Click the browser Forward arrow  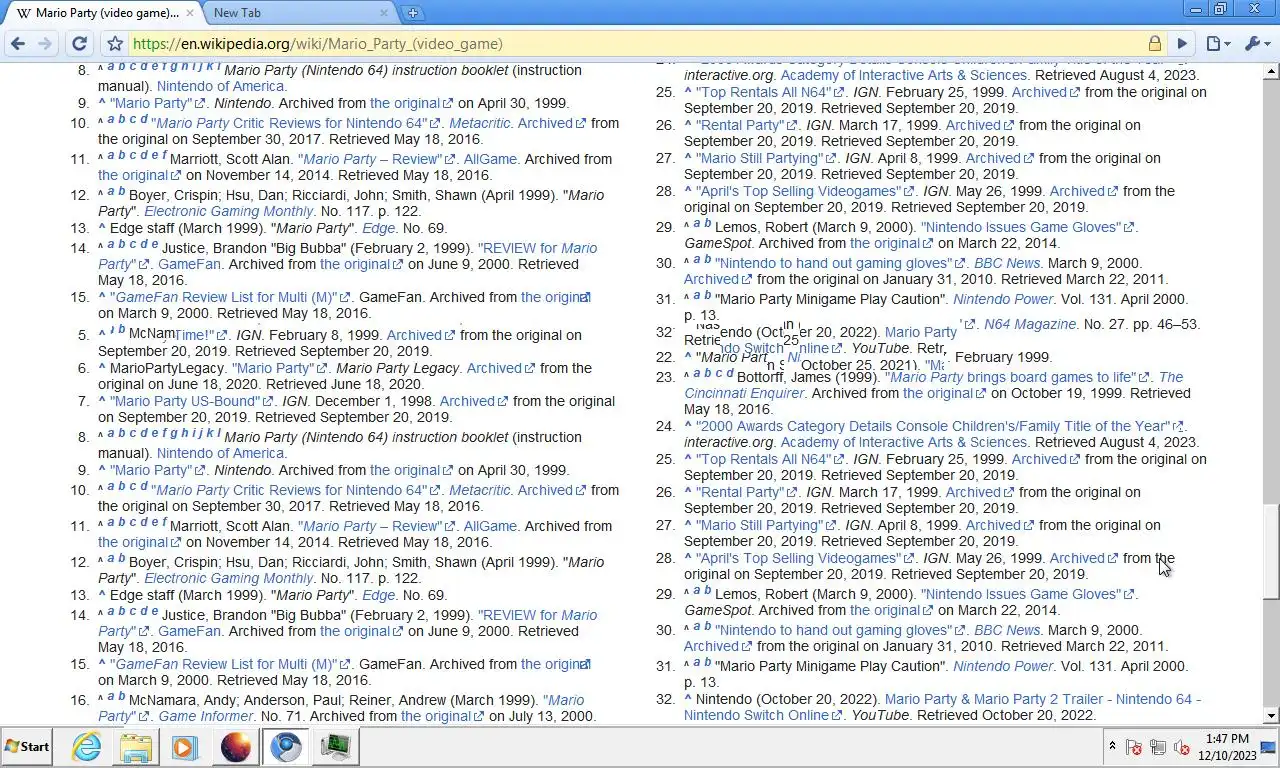[x=45, y=44]
